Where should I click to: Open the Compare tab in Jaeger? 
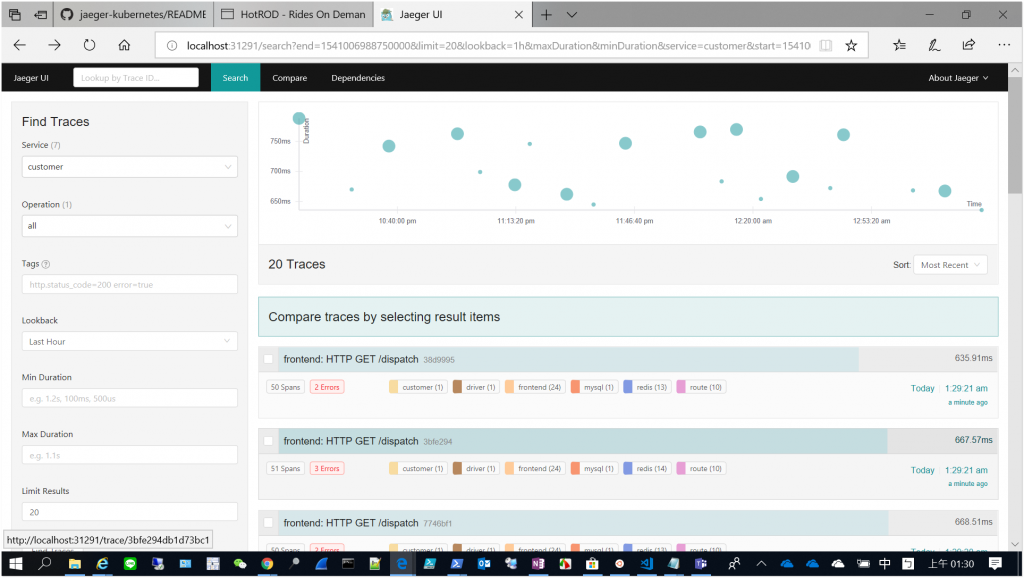pyautogui.click(x=289, y=78)
